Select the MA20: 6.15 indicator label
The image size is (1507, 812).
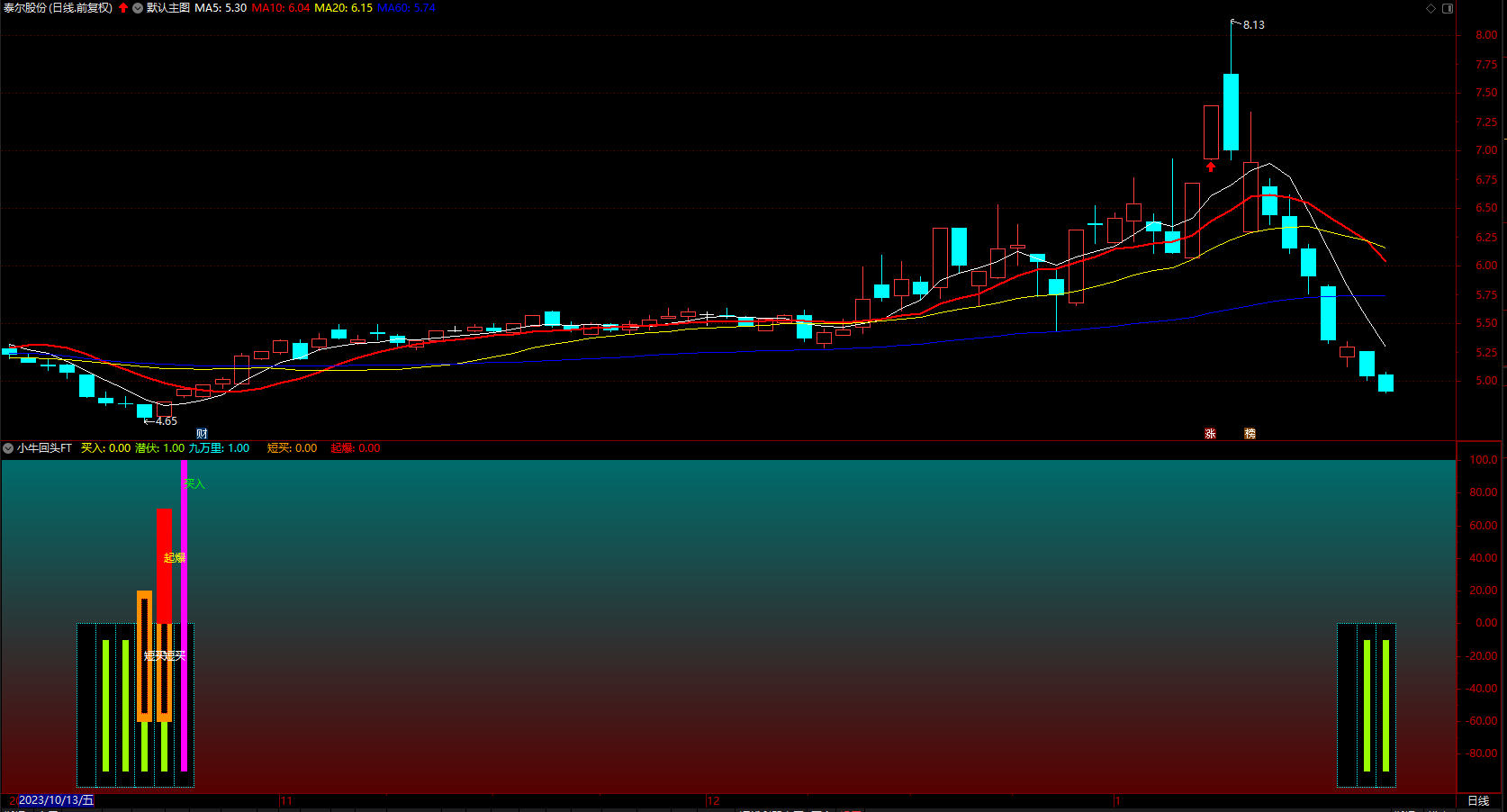click(x=343, y=8)
